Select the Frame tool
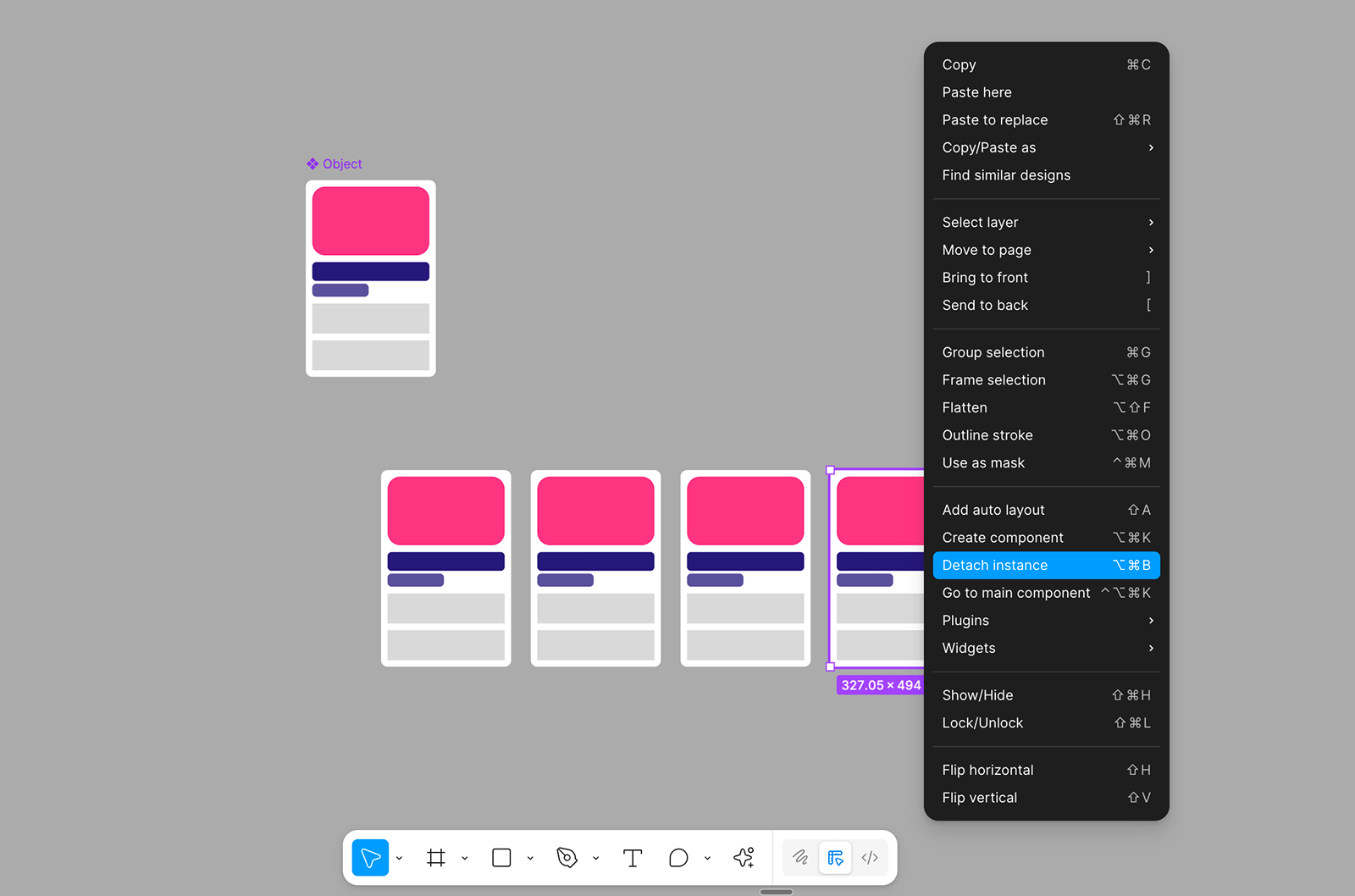1355x896 pixels. tap(436, 858)
